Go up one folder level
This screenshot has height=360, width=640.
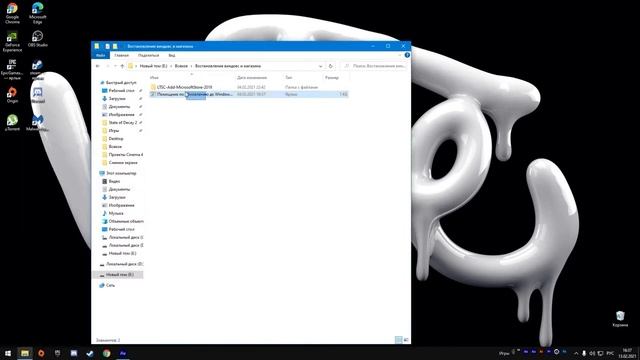[122, 66]
